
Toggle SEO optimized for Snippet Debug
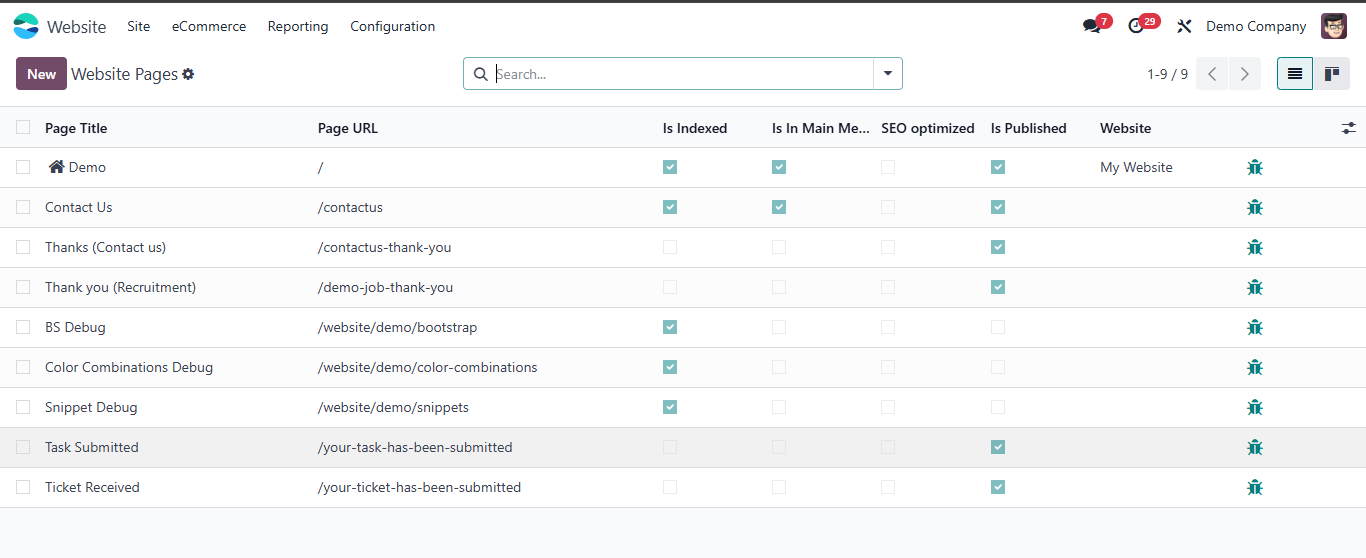[x=888, y=407]
